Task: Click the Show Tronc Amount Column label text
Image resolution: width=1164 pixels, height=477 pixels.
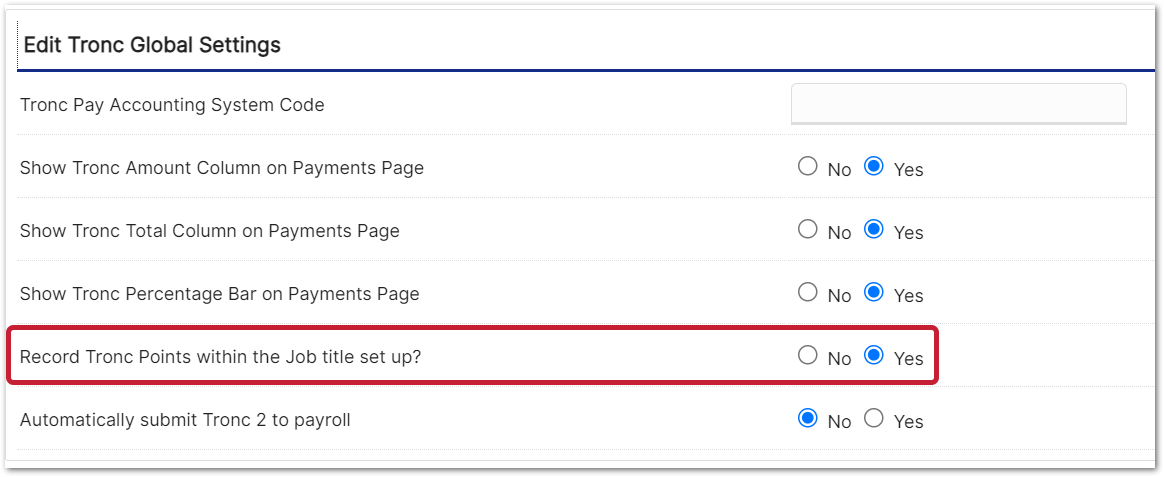Action: (x=222, y=168)
